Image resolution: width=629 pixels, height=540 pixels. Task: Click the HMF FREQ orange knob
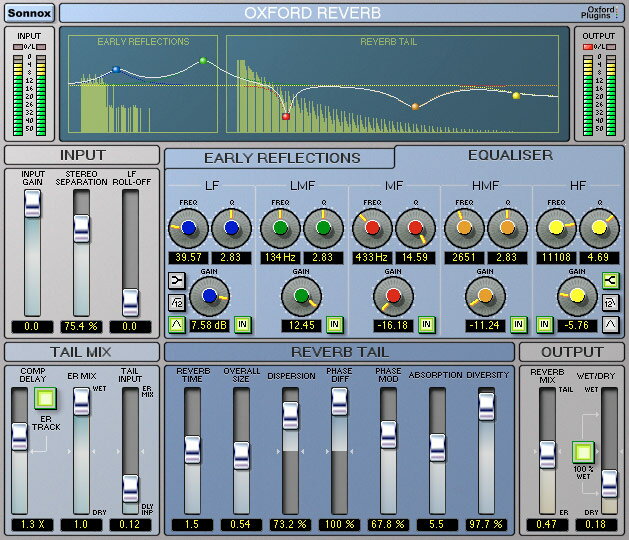464,228
